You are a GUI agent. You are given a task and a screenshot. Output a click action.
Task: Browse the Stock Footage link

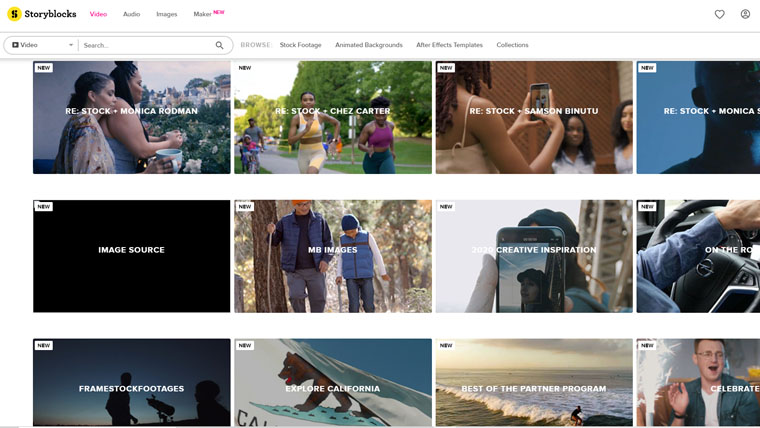pos(300,45)
